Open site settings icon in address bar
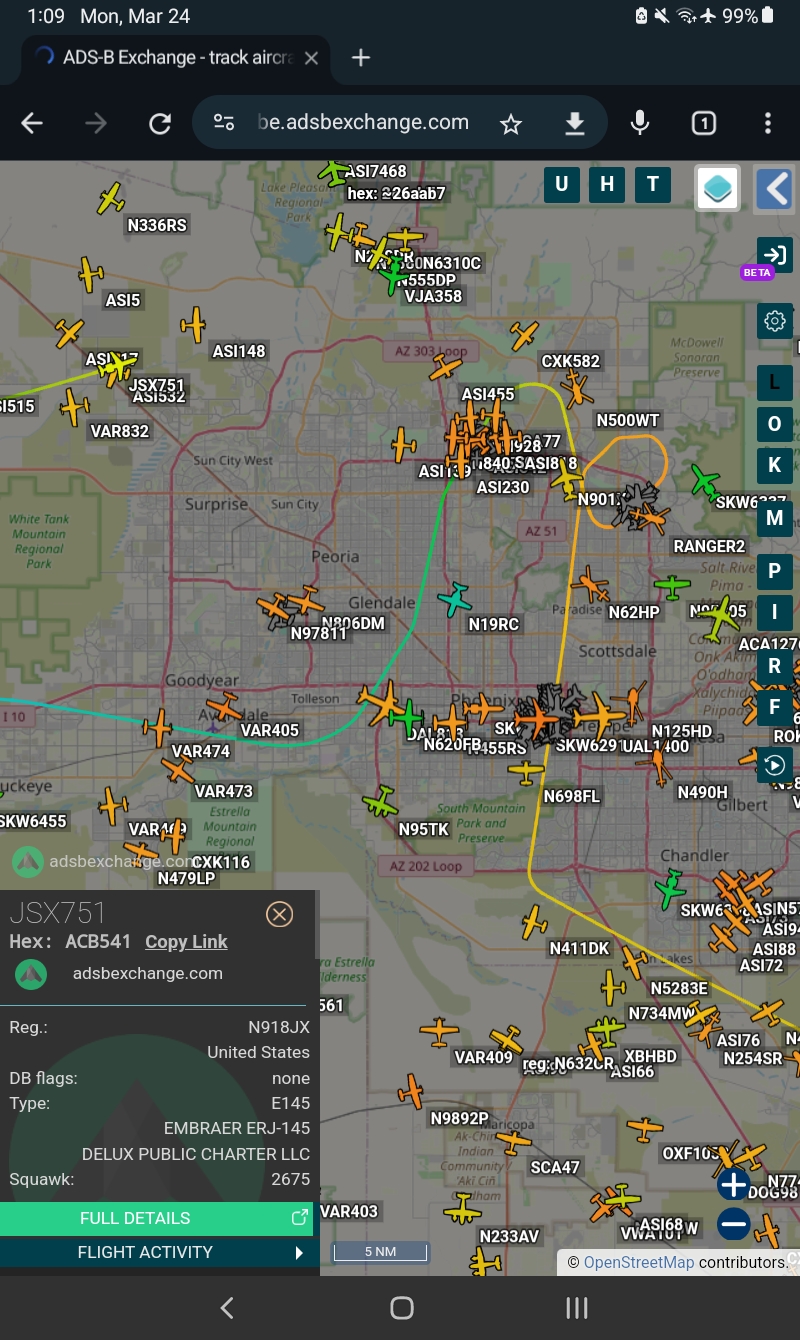 click(224, 123)
